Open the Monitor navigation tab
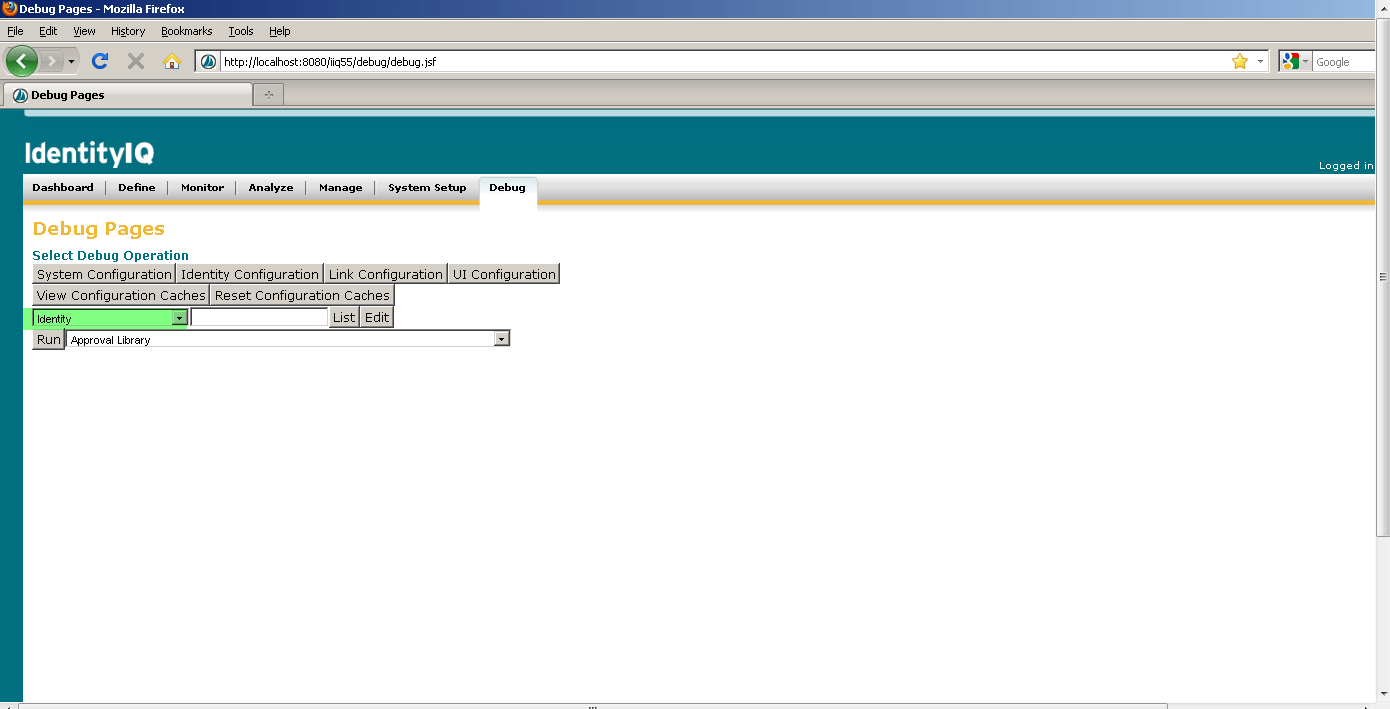Screen dimensions: 1390x709 coord(202,187)
